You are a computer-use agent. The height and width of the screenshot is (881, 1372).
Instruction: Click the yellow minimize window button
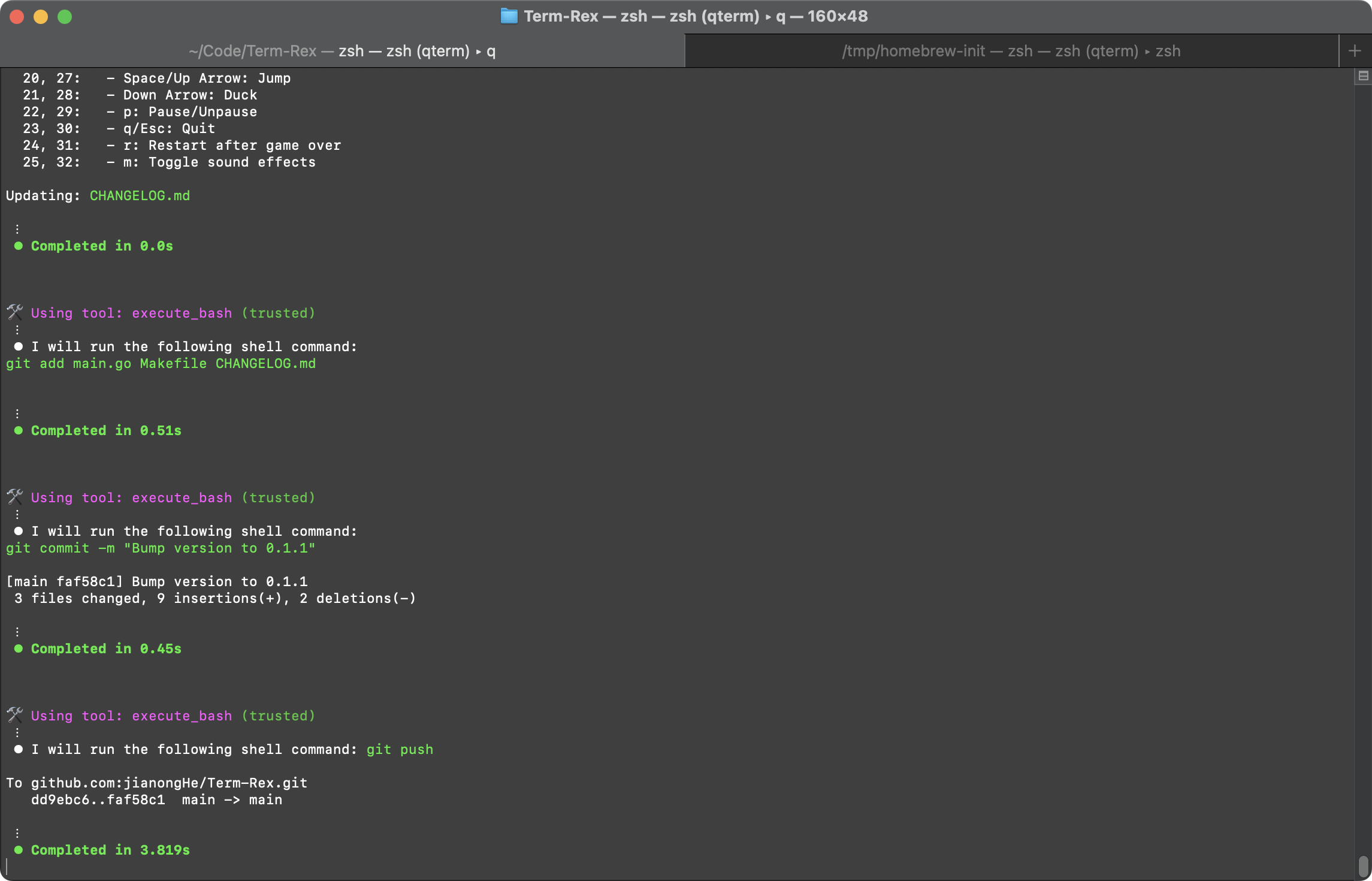click(41, 17)
